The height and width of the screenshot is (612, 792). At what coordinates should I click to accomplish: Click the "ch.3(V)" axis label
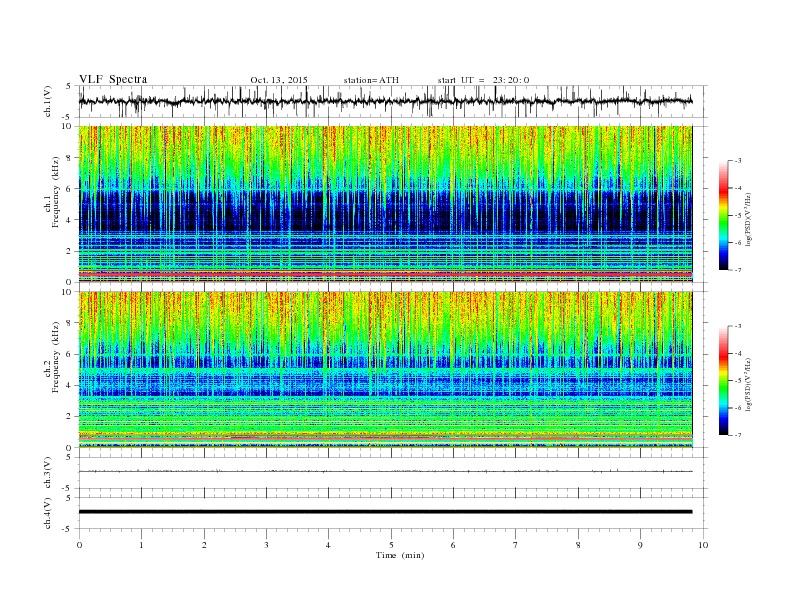[x=48, y=473]
